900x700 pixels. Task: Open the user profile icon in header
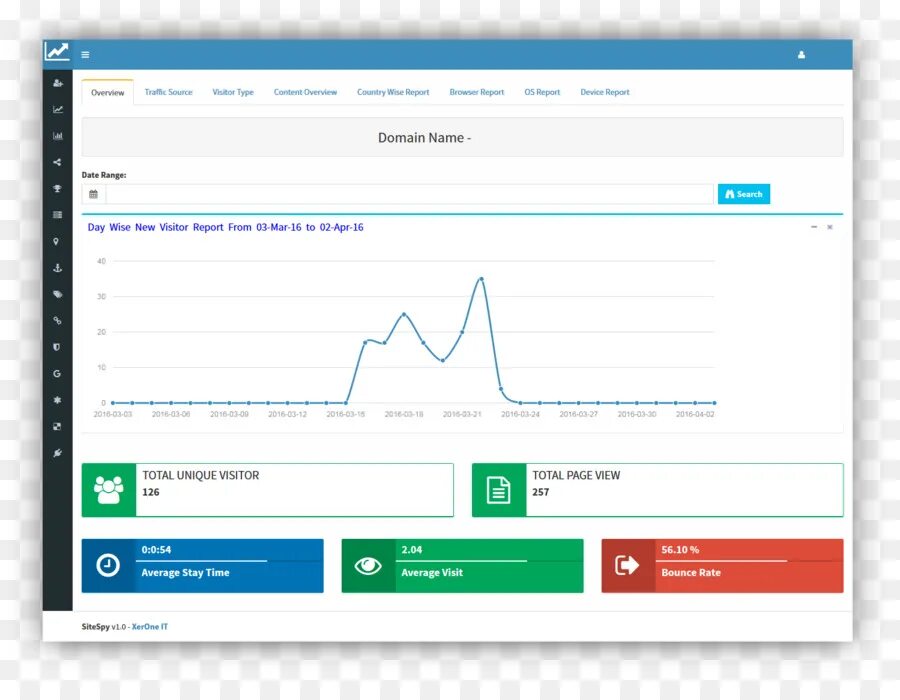[801, 55]
